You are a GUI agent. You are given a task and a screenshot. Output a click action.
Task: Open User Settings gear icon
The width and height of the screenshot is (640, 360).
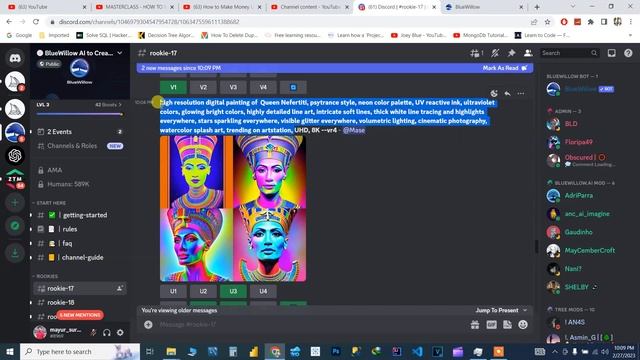pos(120,333)
